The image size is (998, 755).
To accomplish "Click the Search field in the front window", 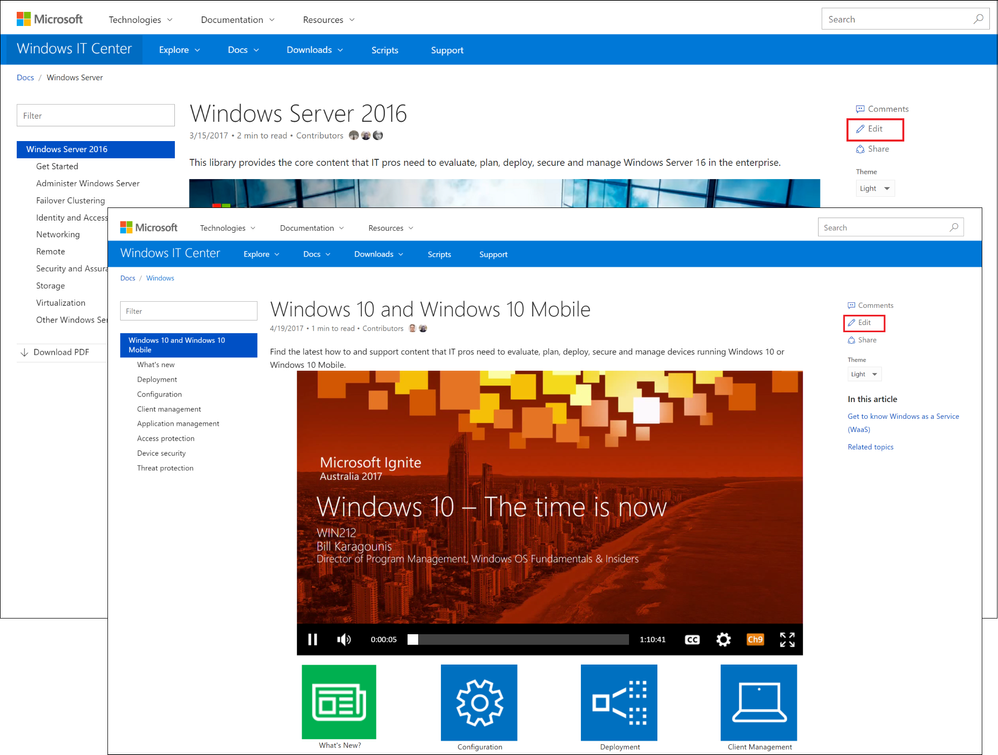I will pos(890,227).
